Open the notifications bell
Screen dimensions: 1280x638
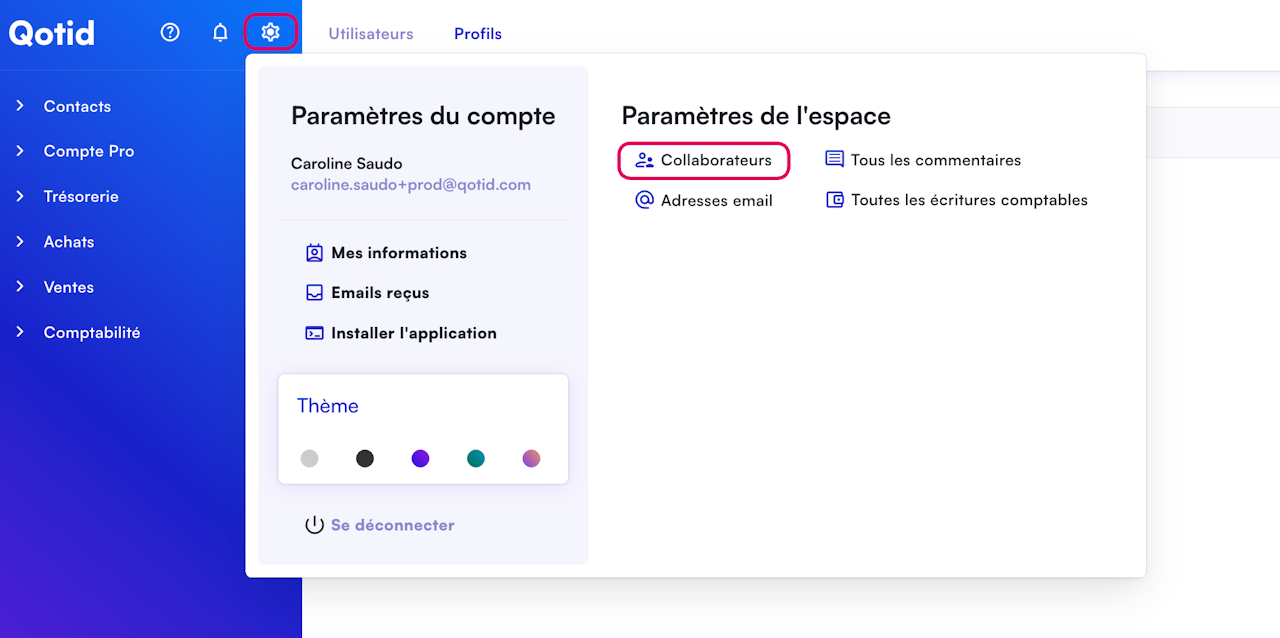click(220, 33)
